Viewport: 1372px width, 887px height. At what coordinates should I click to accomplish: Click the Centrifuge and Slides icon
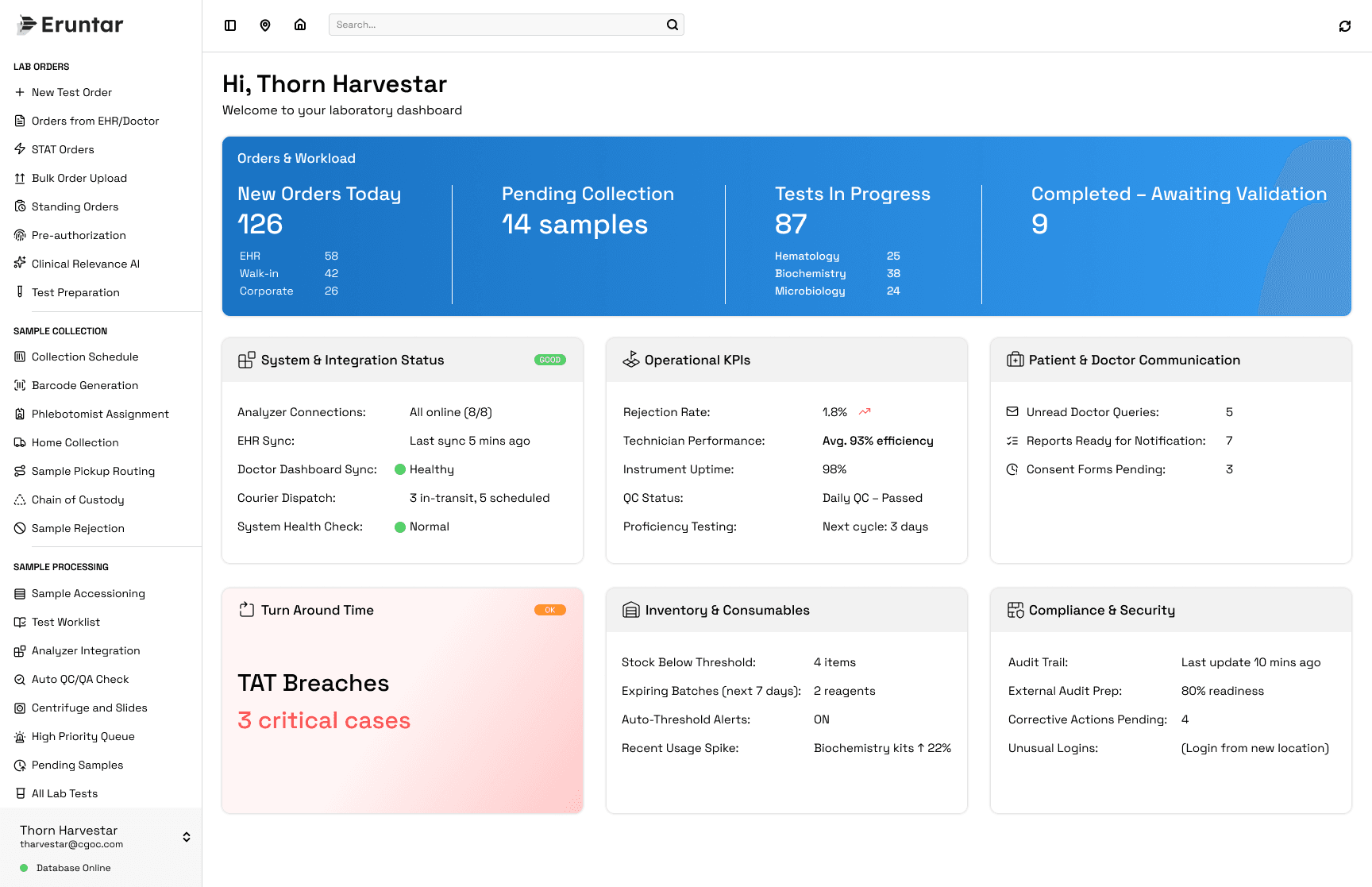(20, 708)
